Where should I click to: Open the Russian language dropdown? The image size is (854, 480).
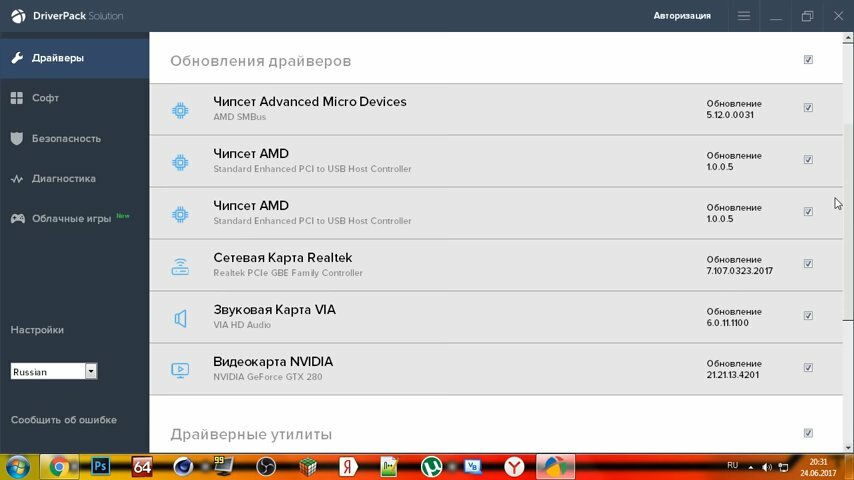[53, 372]
